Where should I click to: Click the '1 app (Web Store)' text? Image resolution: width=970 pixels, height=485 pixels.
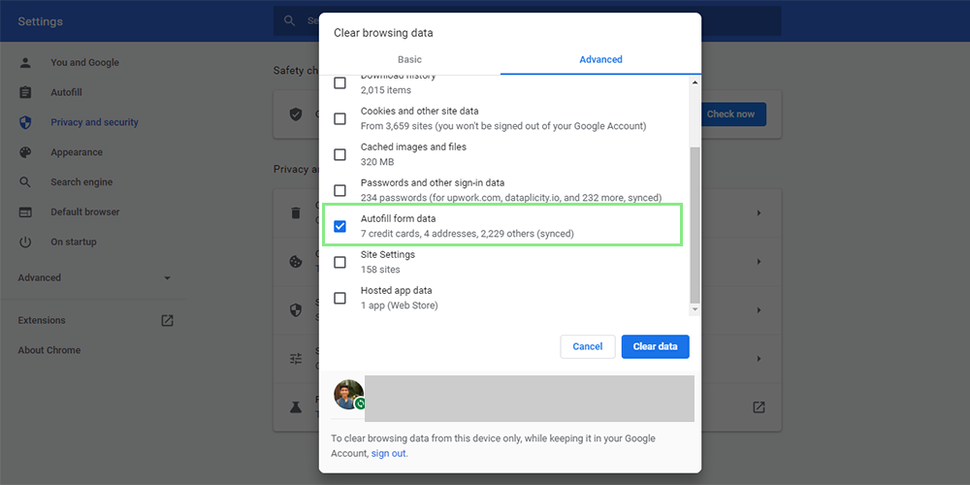click(400, 306)
